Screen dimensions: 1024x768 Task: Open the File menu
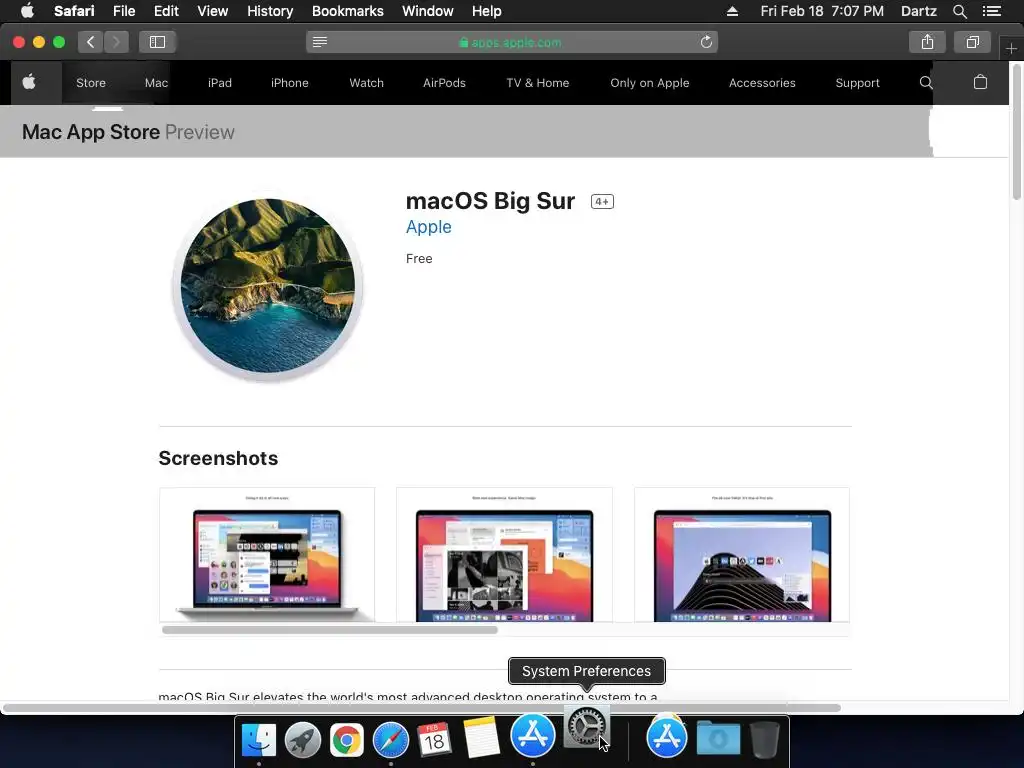click(x=123, y=11)
